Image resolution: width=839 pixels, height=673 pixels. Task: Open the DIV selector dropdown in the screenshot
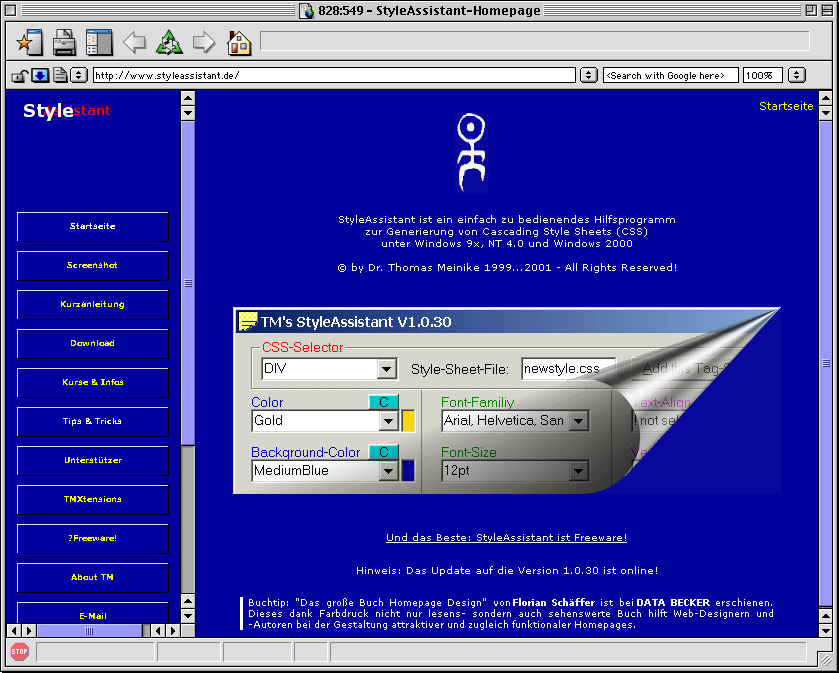coord(386,369)
